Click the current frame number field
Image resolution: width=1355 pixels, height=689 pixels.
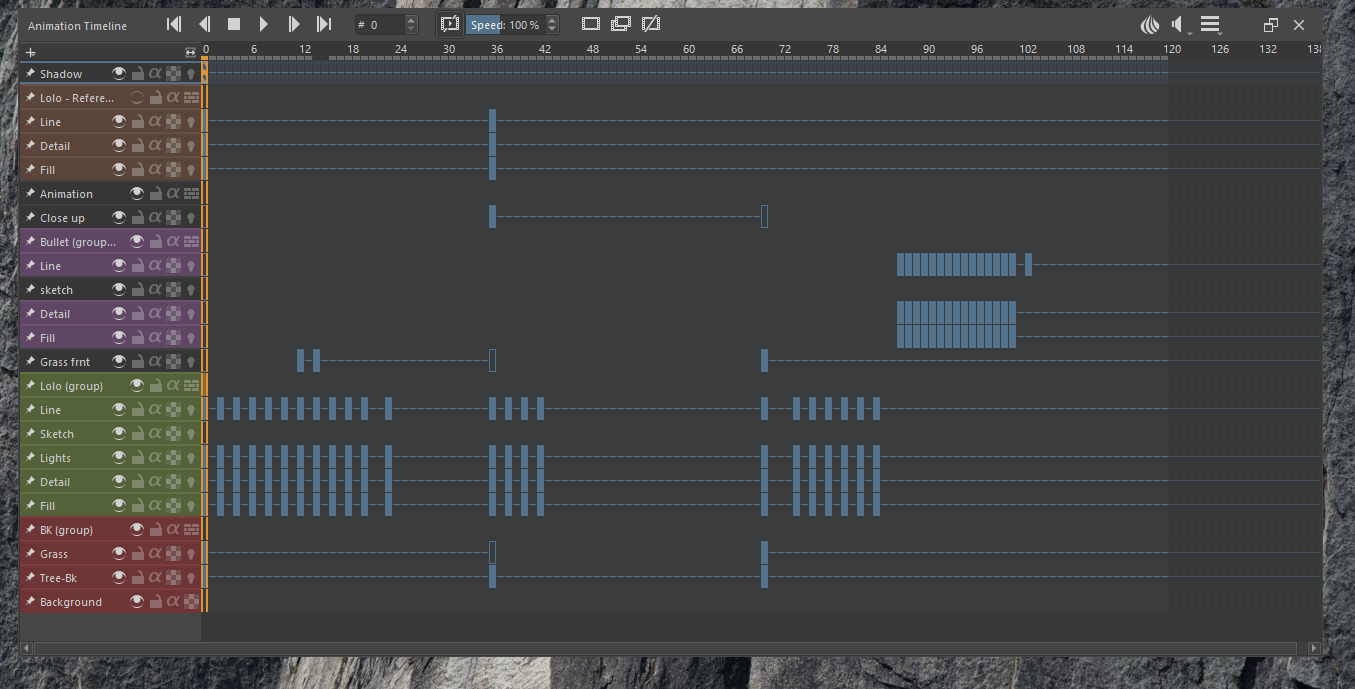pos(380,24)
